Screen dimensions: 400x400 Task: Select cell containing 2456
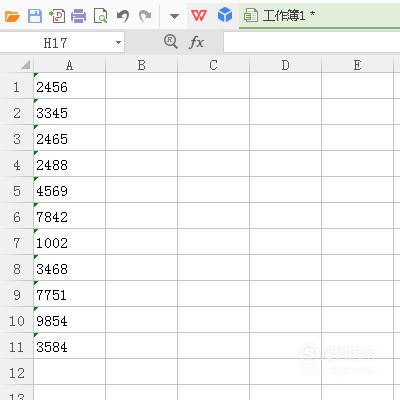[x=69, y=87]
